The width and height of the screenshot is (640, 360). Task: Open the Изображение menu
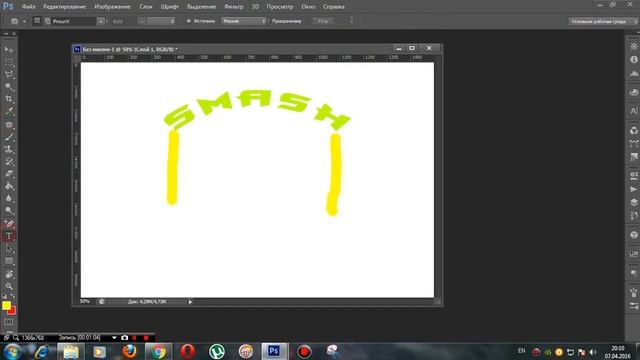click(x=112, y=7)
